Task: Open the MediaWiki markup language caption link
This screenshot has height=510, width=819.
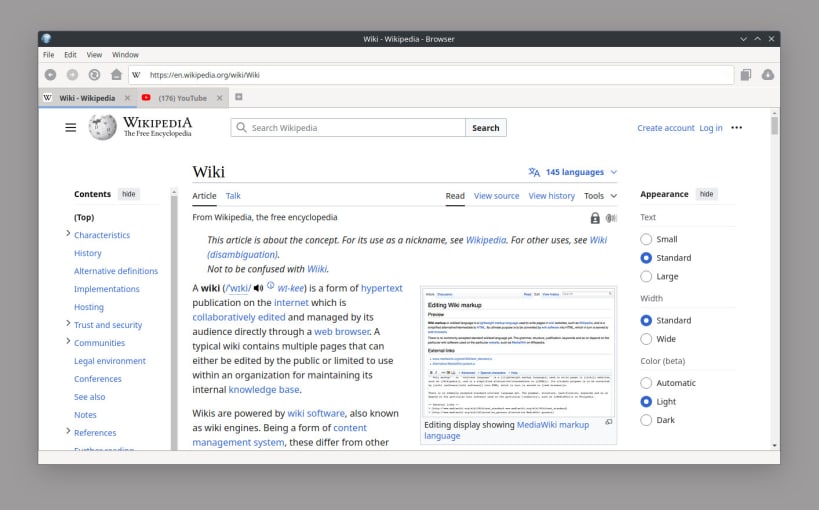Action: (506, 430)
